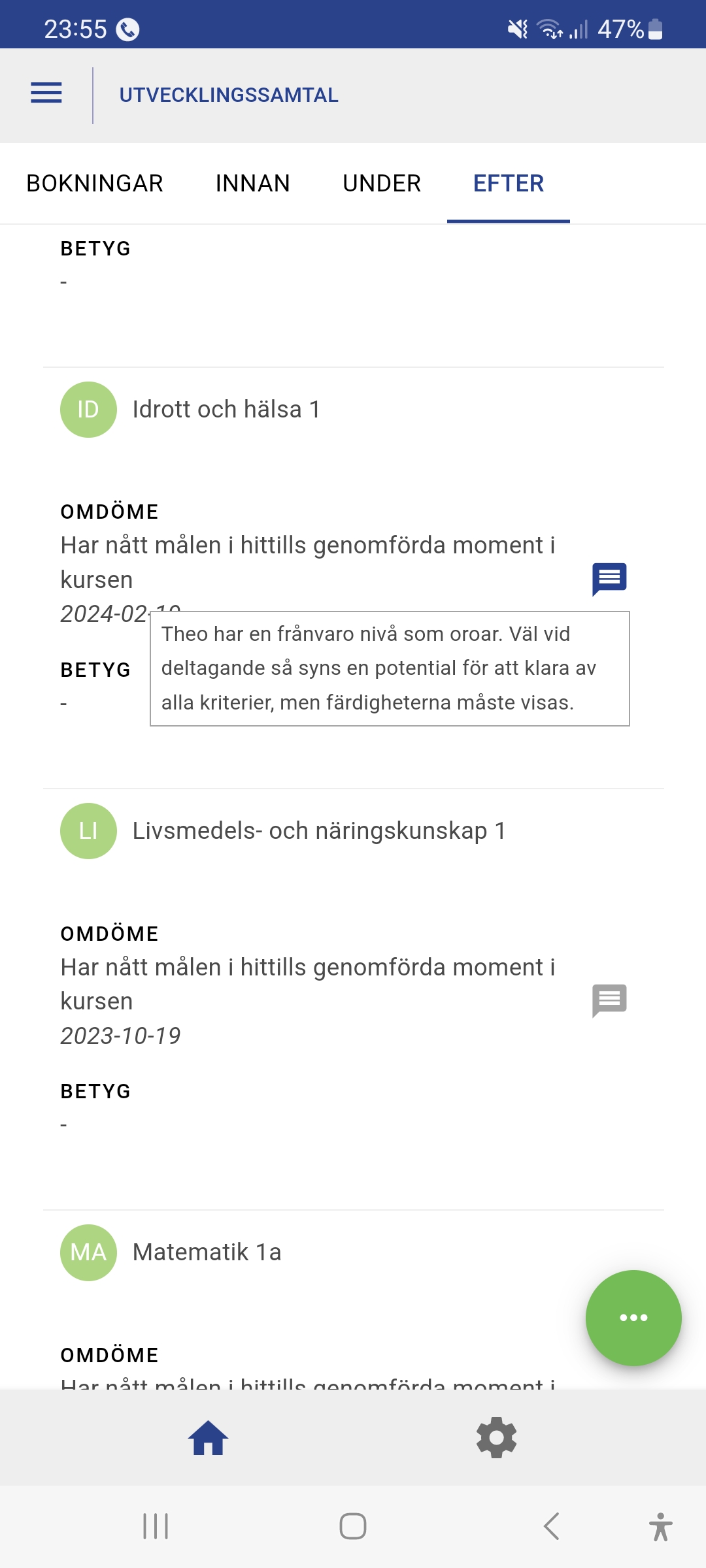Open the green floating more-options button
The width and height of the screenshot is (706, 1568).
[633, 1318]
